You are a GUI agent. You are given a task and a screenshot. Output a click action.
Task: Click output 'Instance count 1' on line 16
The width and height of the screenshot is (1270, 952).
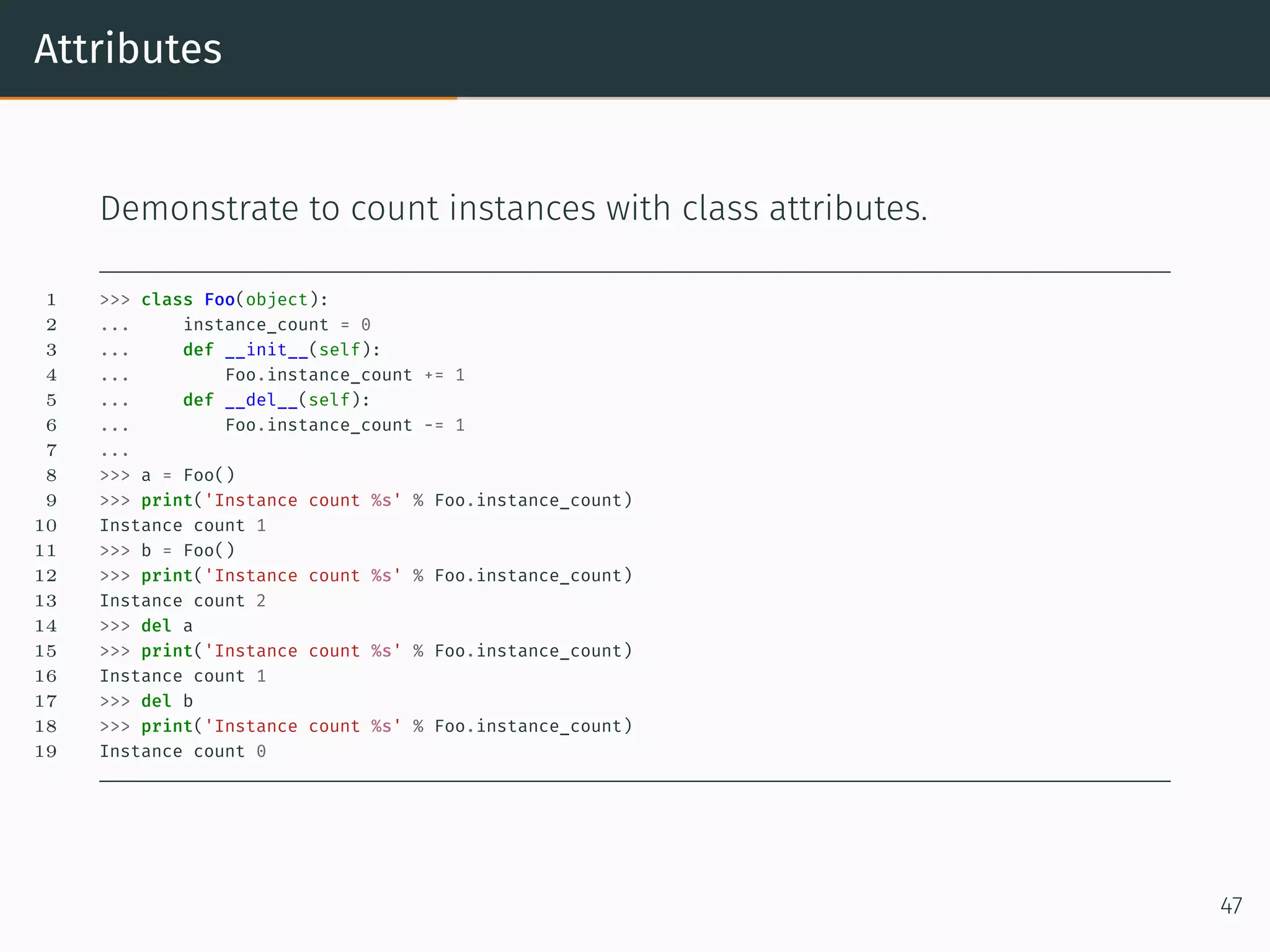click(183, 676)
